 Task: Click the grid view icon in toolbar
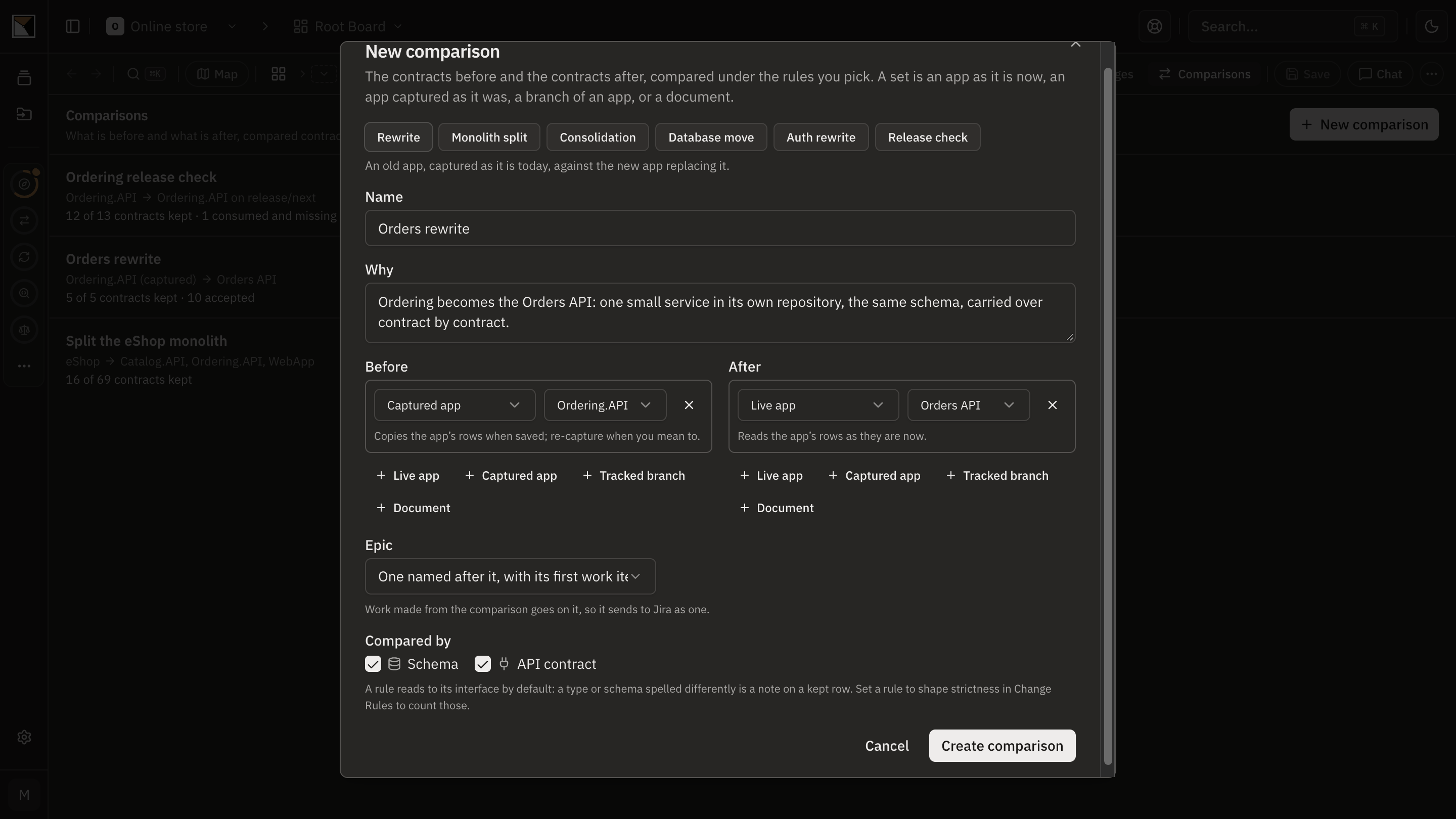(278, 74)
